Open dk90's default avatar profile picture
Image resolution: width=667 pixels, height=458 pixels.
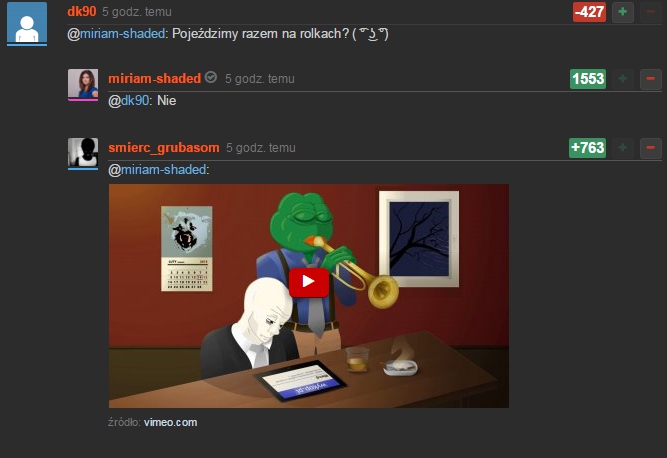(x=27, y=23)
